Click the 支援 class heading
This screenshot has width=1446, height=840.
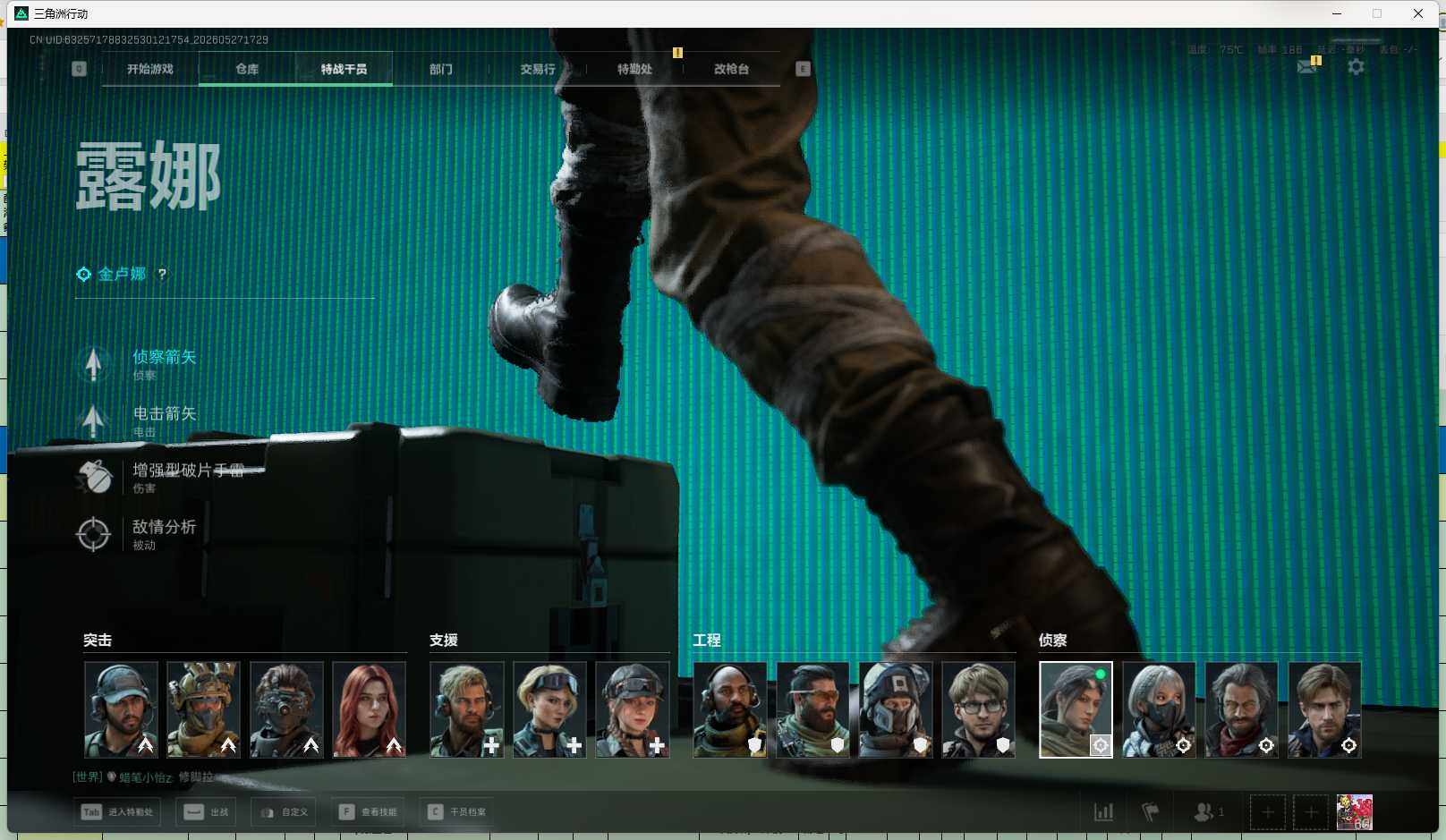coord(444,641)
